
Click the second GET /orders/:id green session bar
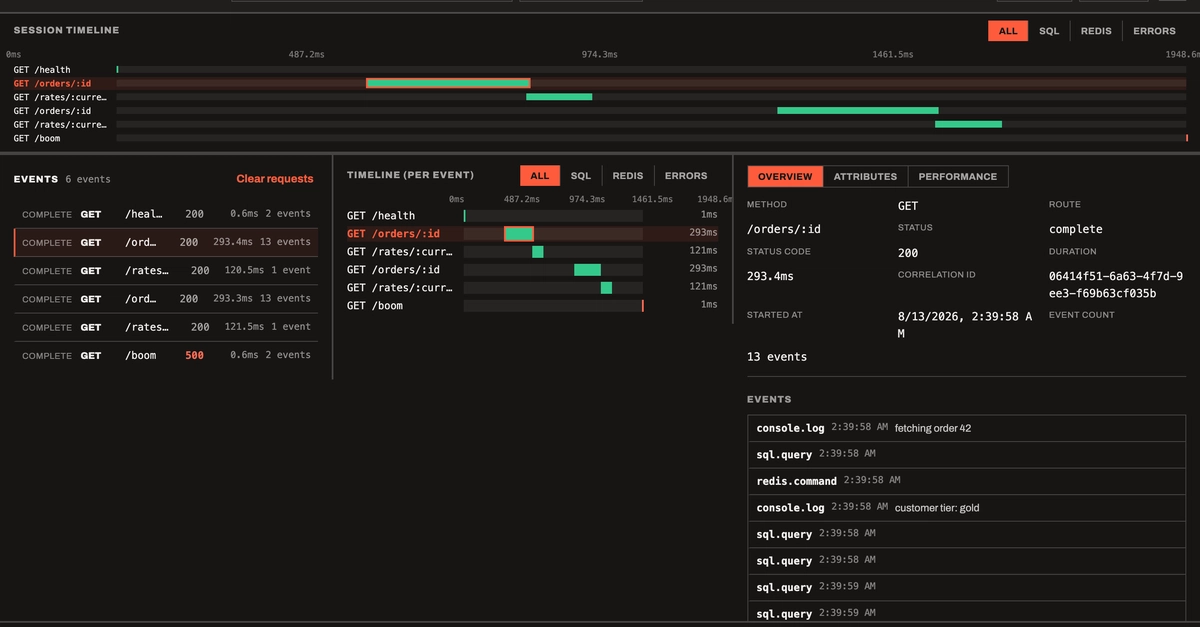[858, 110]
